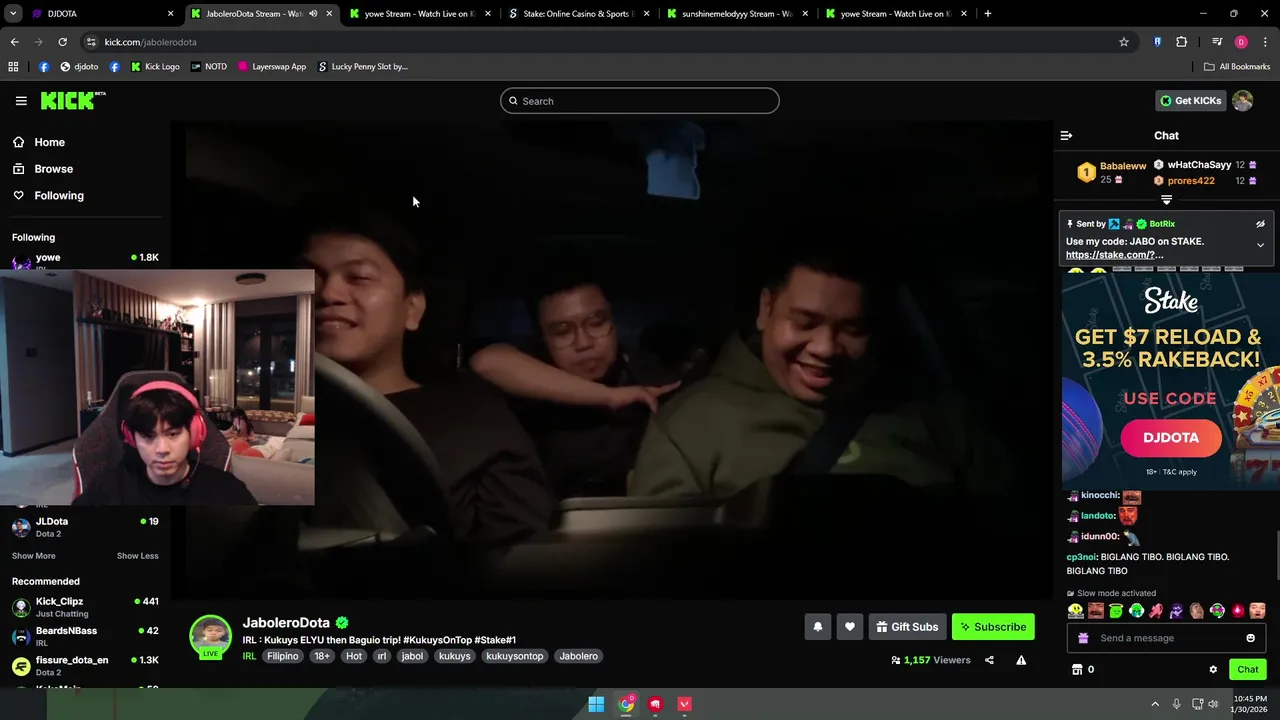Open the emoji picker in chat
This screenshot has height=720, width=1280.
click(1250, 638)
